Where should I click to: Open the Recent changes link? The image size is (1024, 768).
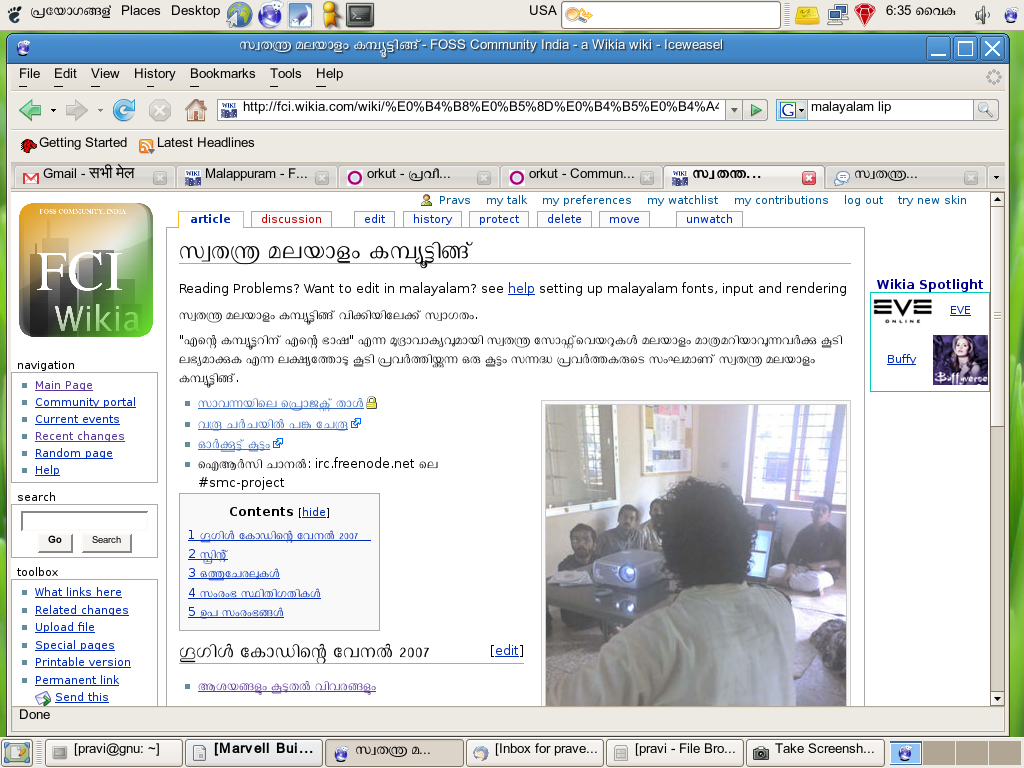[x=80, y=436]
